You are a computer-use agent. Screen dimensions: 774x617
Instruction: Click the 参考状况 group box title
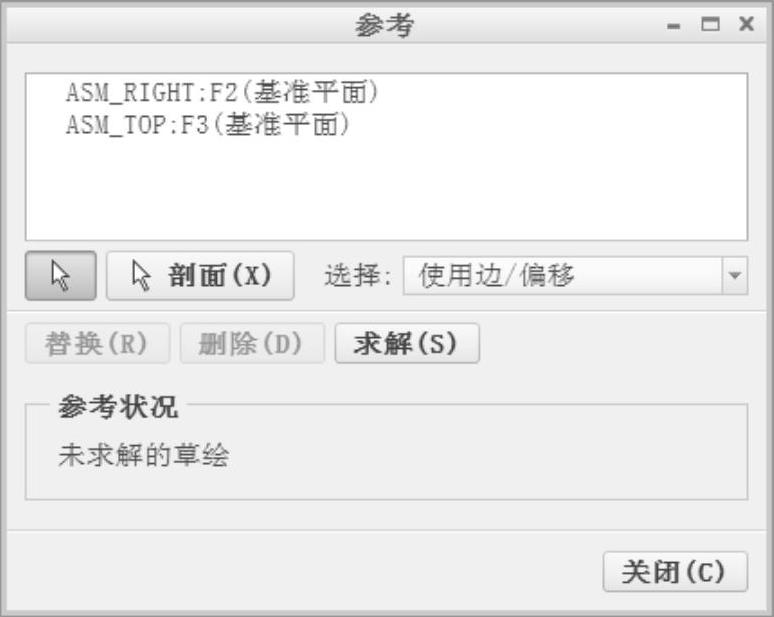[x=118, y=407]
